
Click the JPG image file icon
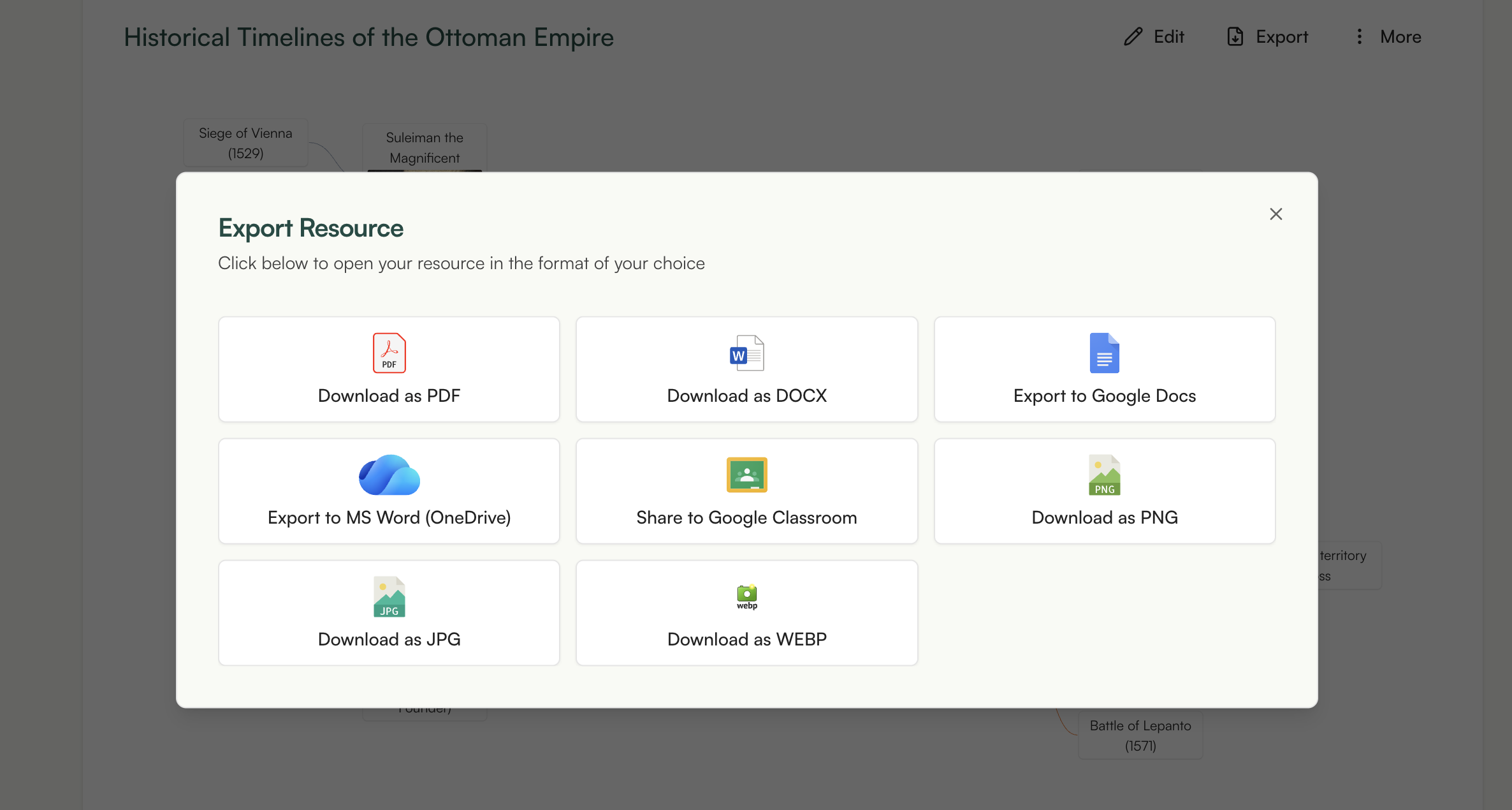coord(389,596)
